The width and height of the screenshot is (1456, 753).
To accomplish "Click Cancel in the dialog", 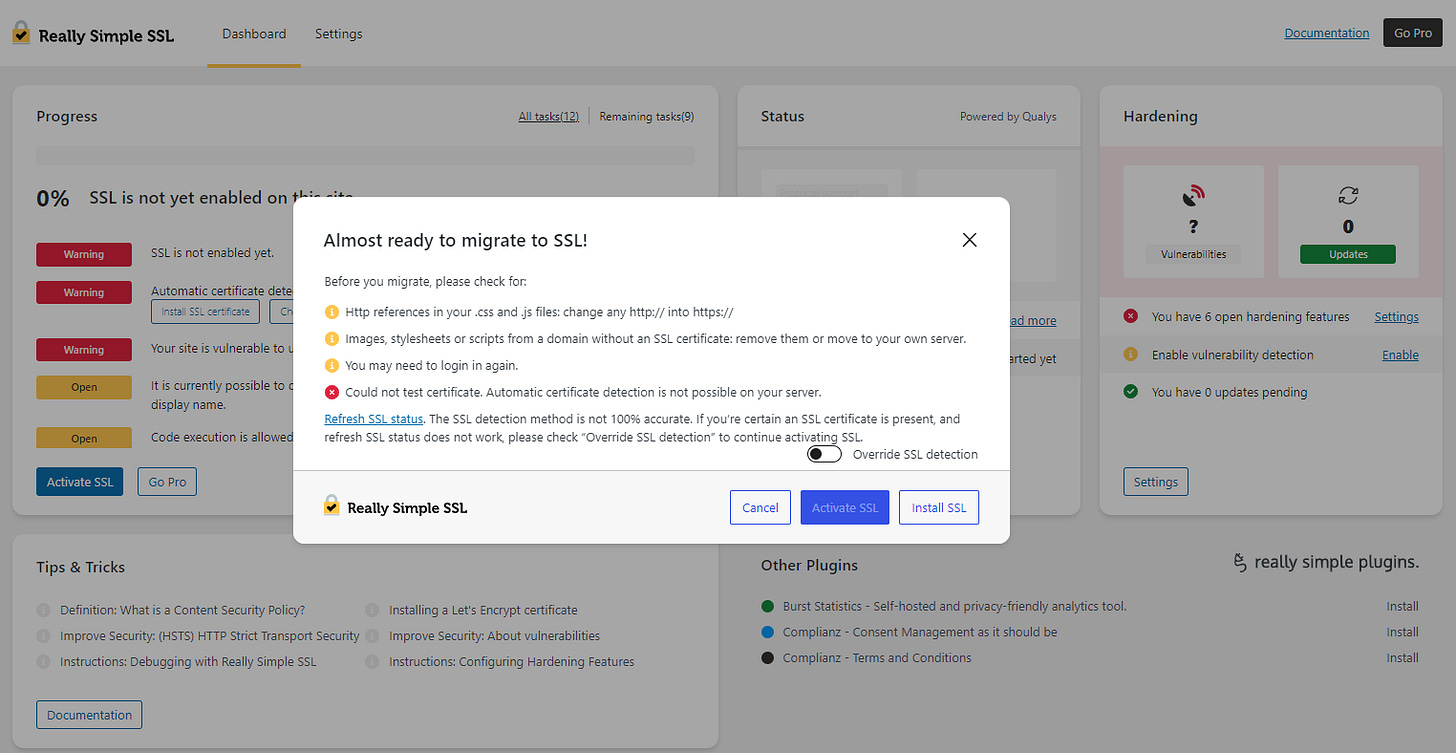I will click(x=760, y=507).
